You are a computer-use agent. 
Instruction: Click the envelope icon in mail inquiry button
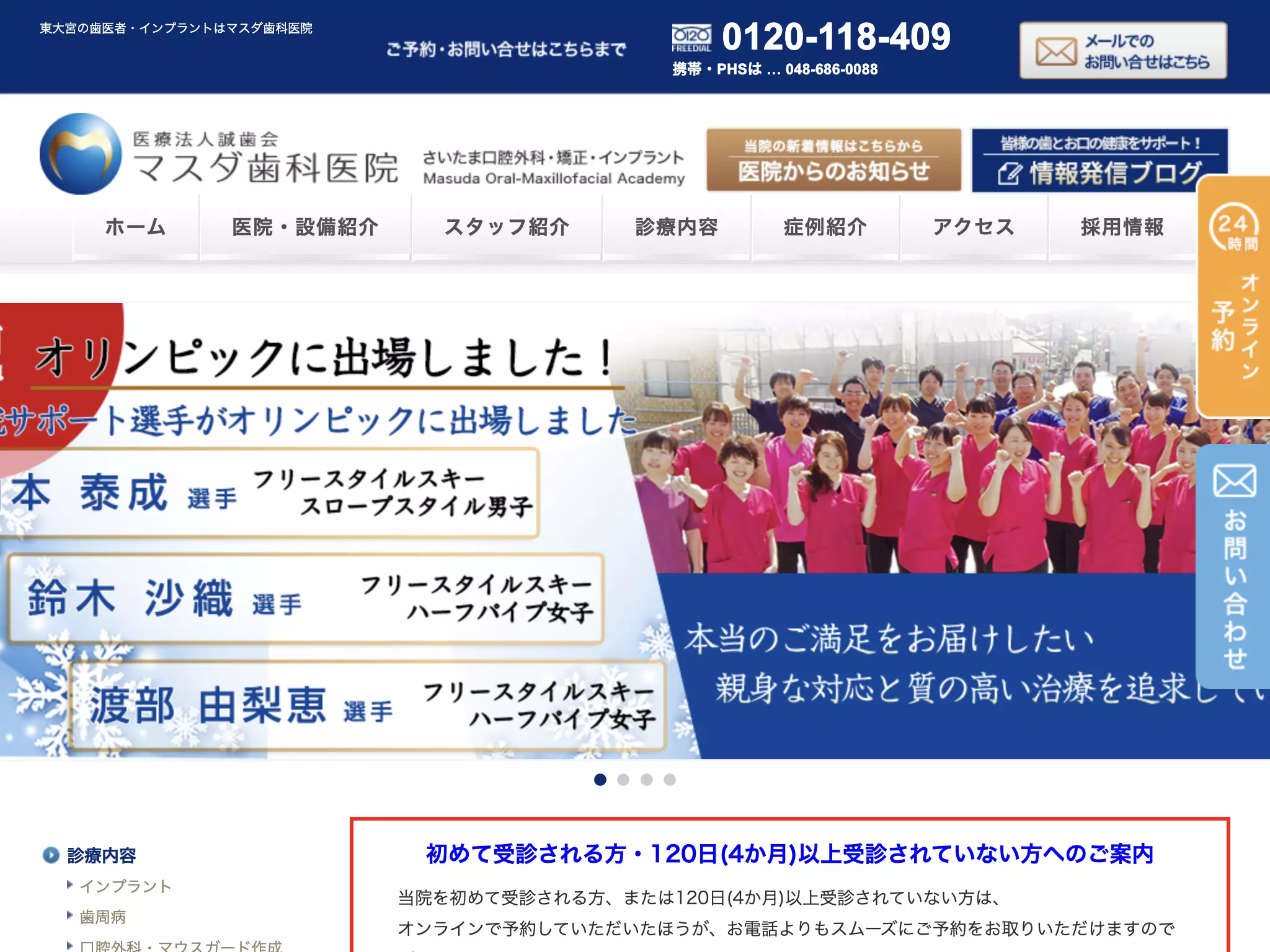click(1055, 51)
